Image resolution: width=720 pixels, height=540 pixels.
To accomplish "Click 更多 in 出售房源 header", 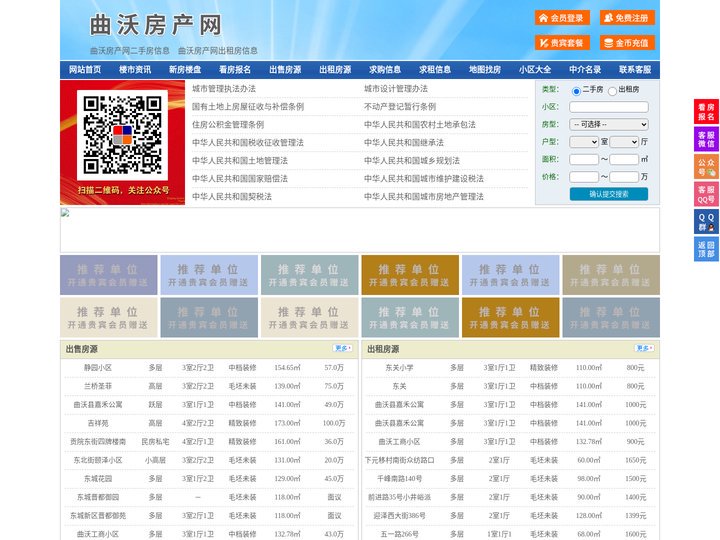I will tap(343, 348).
